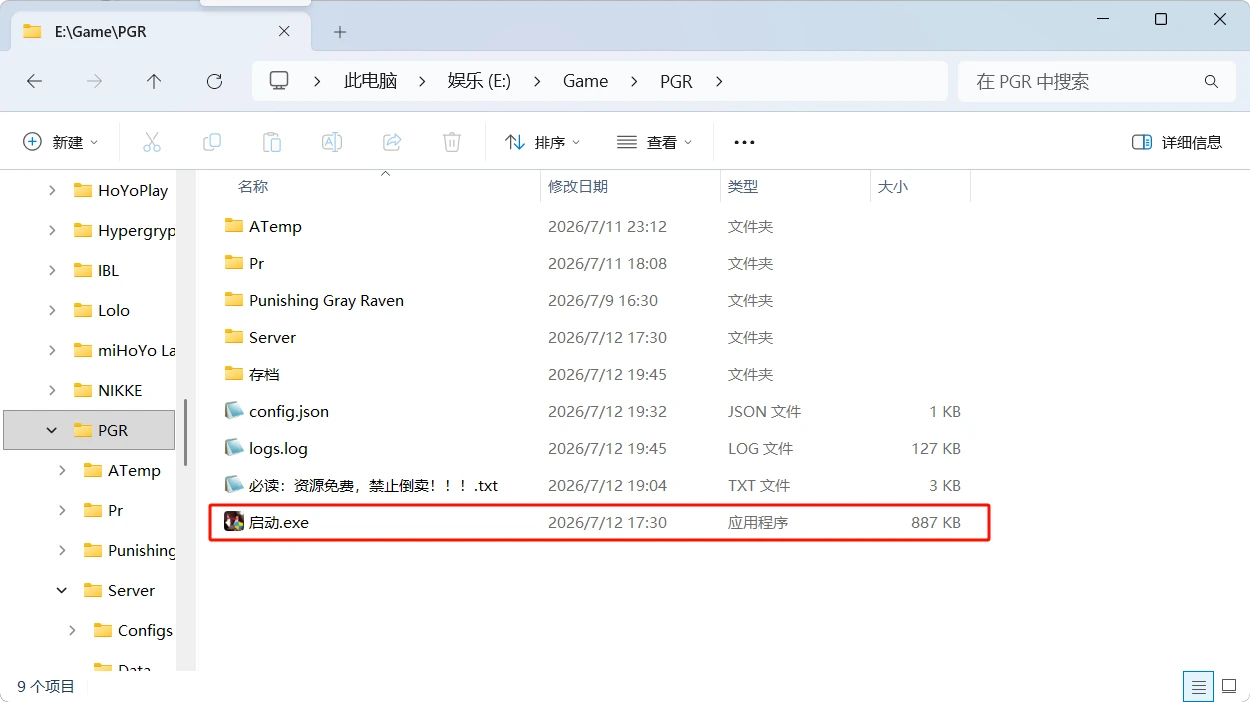
Task: Select the config.json file icon
Action: 234,410
